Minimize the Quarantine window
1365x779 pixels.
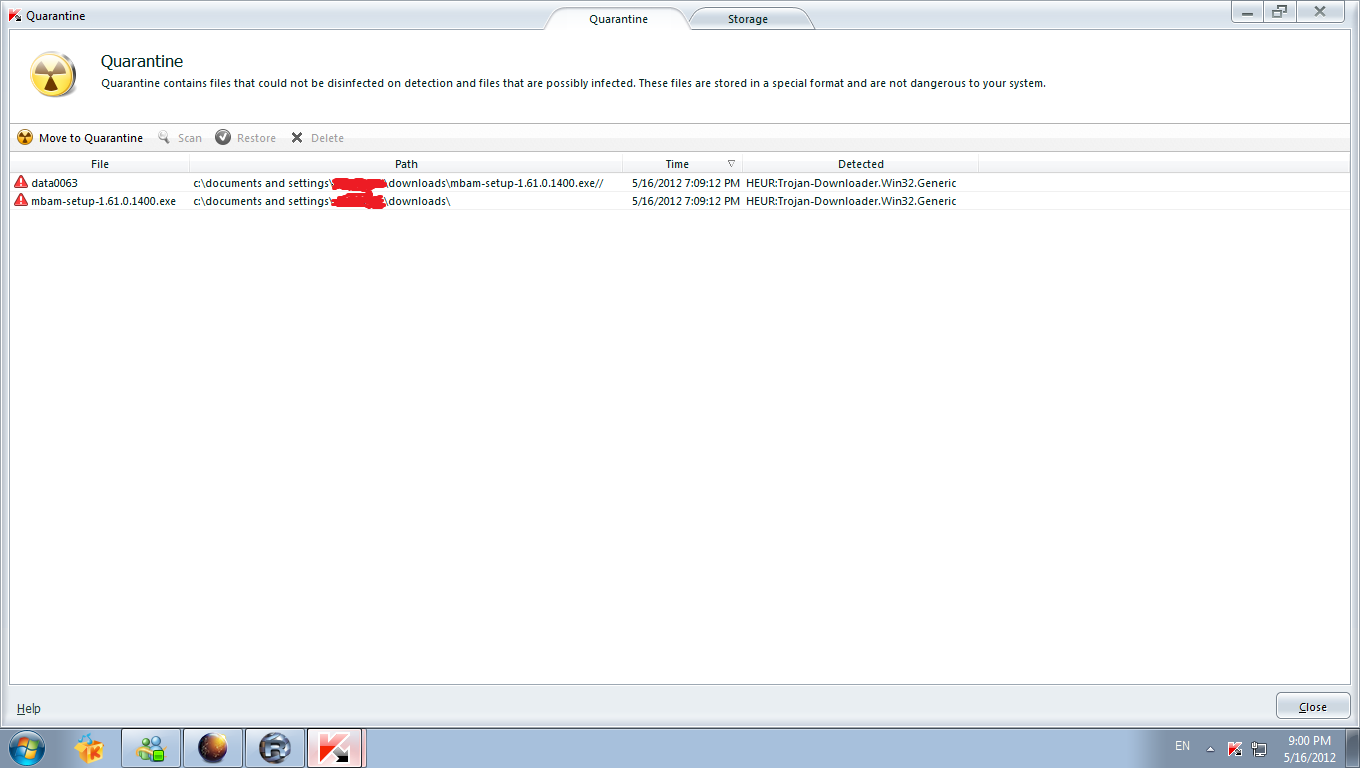click(x=1246, y=12)
